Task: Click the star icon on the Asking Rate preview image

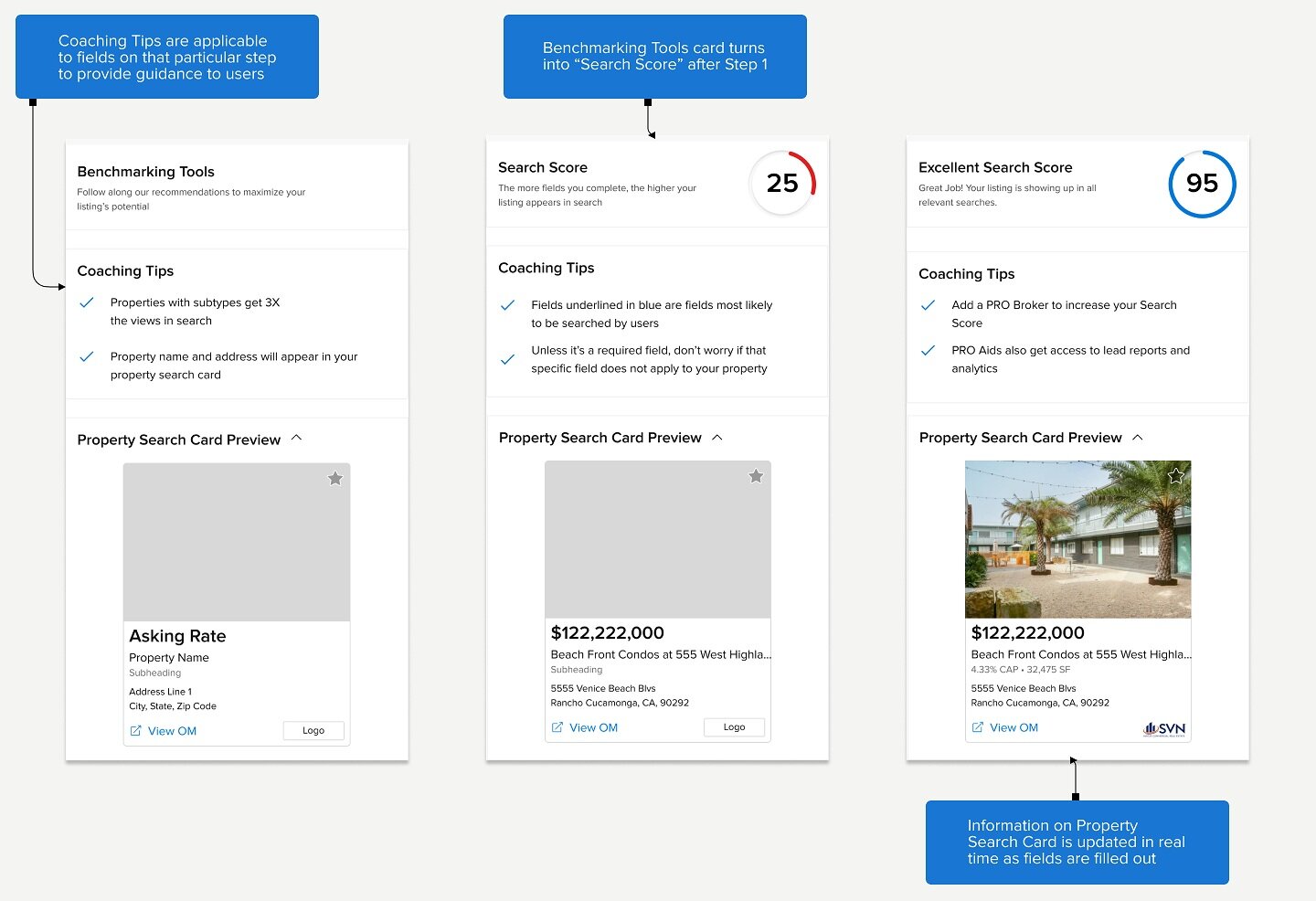Action: pyautogui.click(x=334, y=478)
